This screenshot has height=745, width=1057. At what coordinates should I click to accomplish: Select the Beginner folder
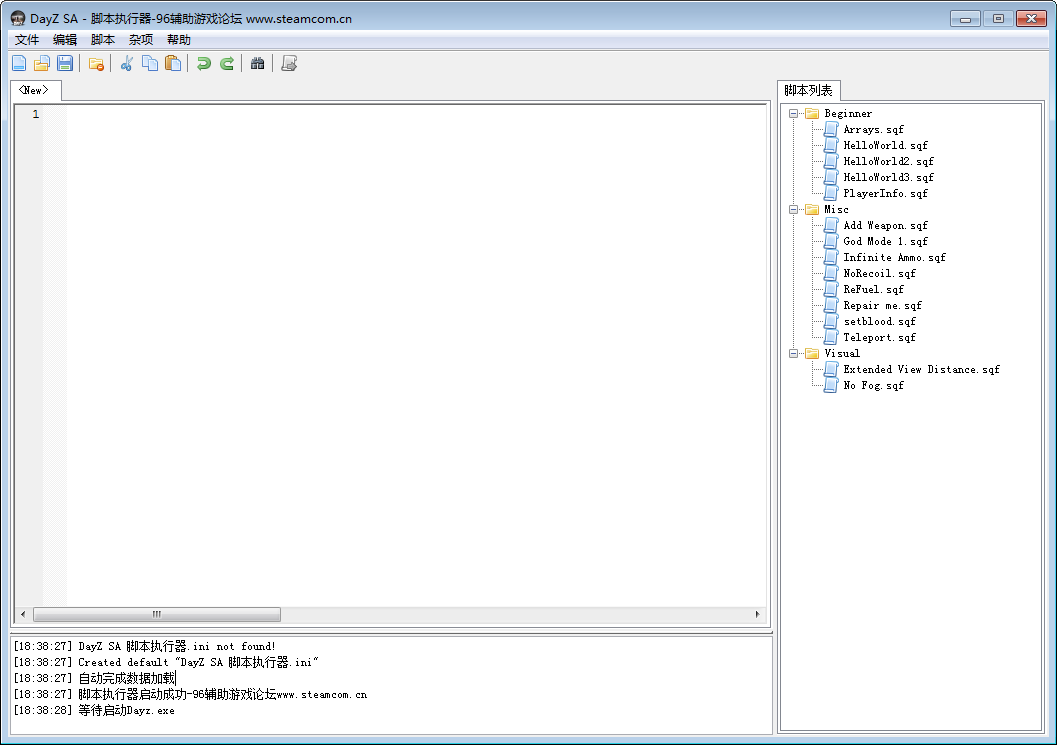(x=847, y=113)
